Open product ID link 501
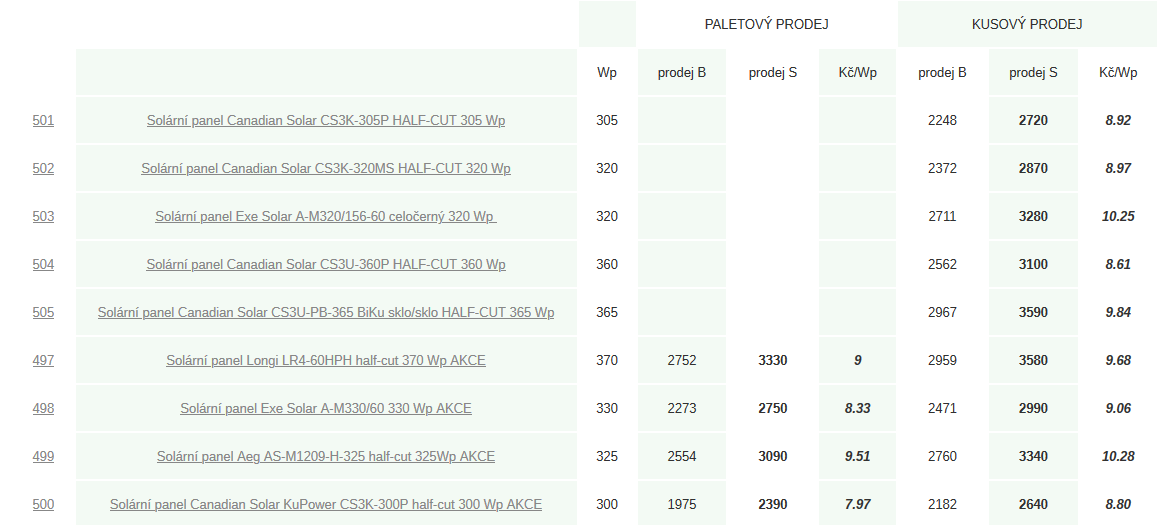The height and width of the screenshot is (525, 1160). pyautogui.click(x=43, y=120)
